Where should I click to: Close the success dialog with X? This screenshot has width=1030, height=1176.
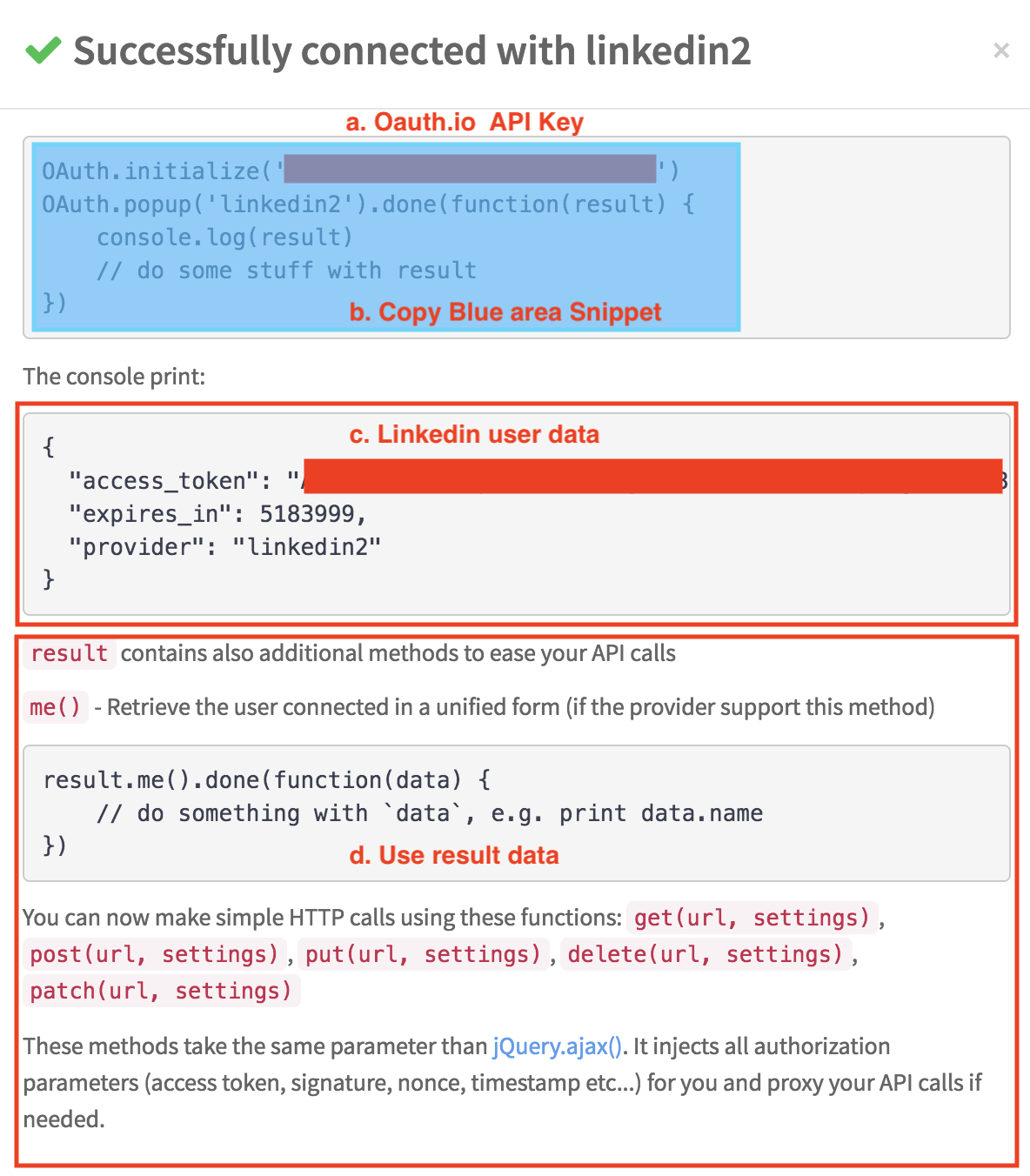(x=1001, y=51)
